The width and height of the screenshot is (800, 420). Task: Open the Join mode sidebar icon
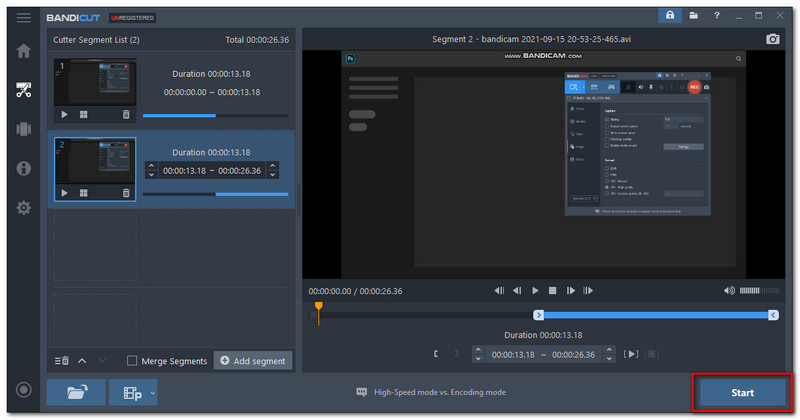(23, 129)
